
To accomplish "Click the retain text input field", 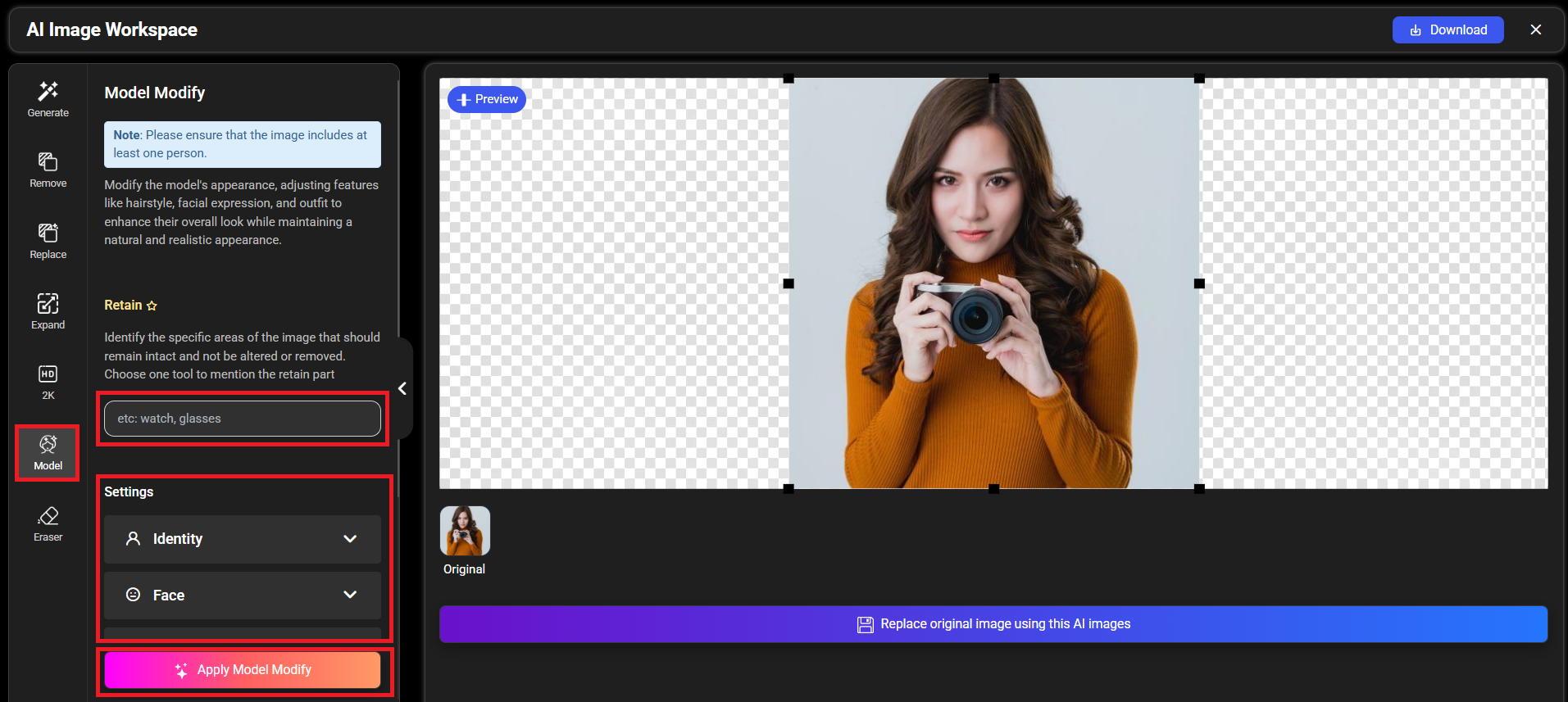I will click(x=243, y=419).
